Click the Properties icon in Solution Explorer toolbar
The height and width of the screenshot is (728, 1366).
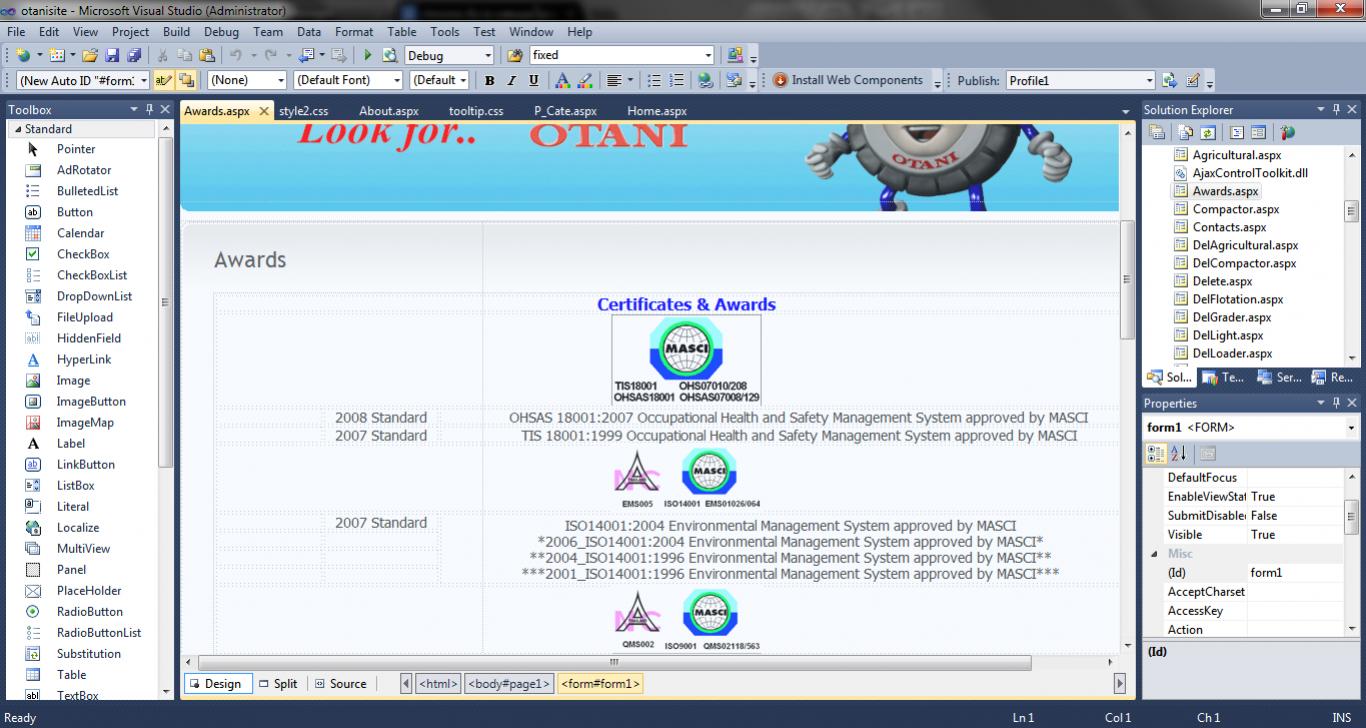(1157, 133)
